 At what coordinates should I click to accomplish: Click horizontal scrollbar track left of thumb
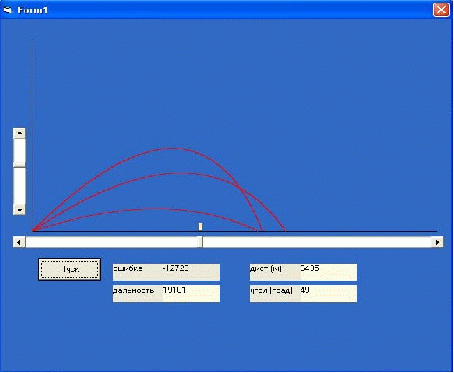pos(111,242)
